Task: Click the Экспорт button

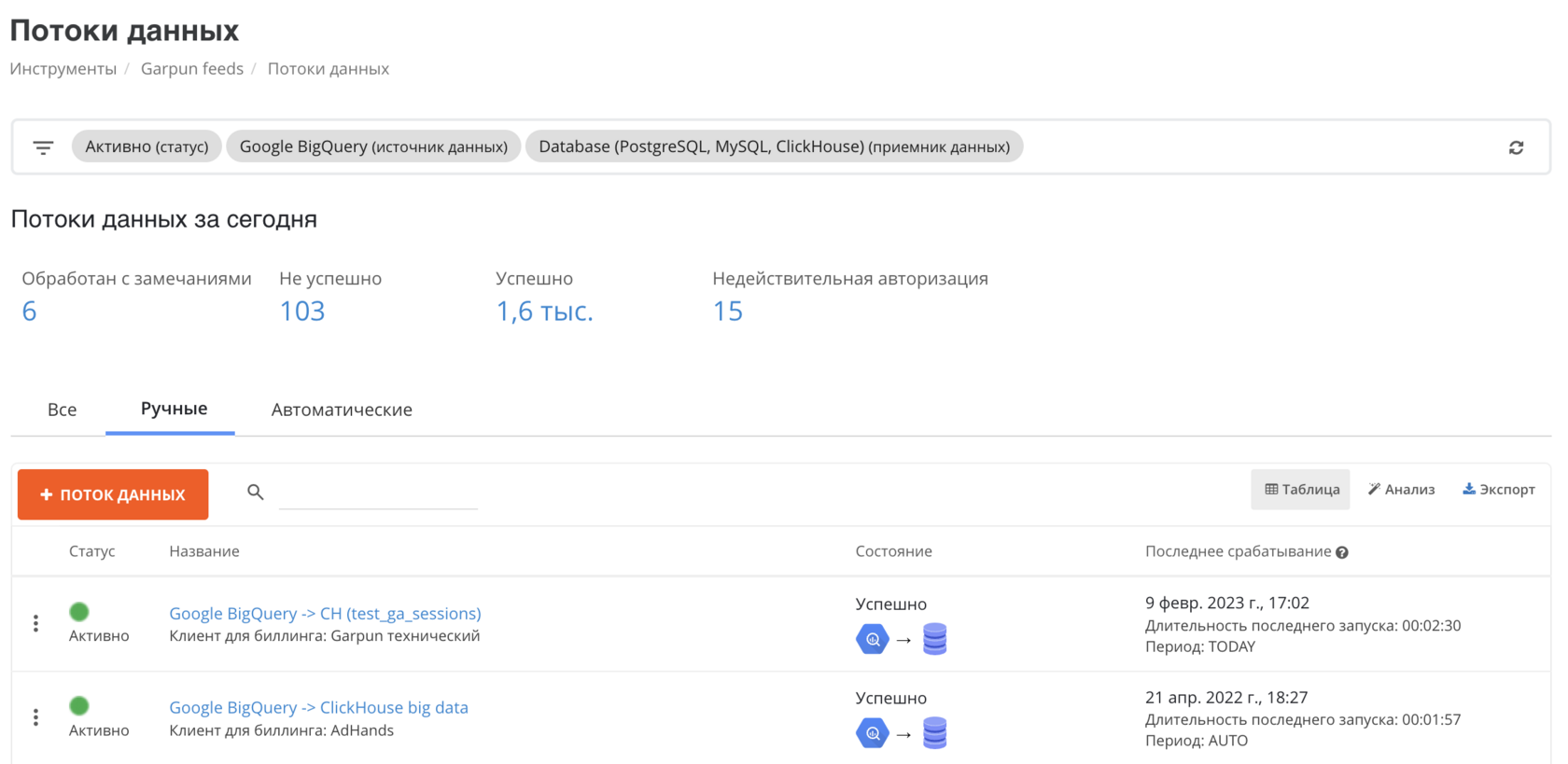Action: 1498,490
